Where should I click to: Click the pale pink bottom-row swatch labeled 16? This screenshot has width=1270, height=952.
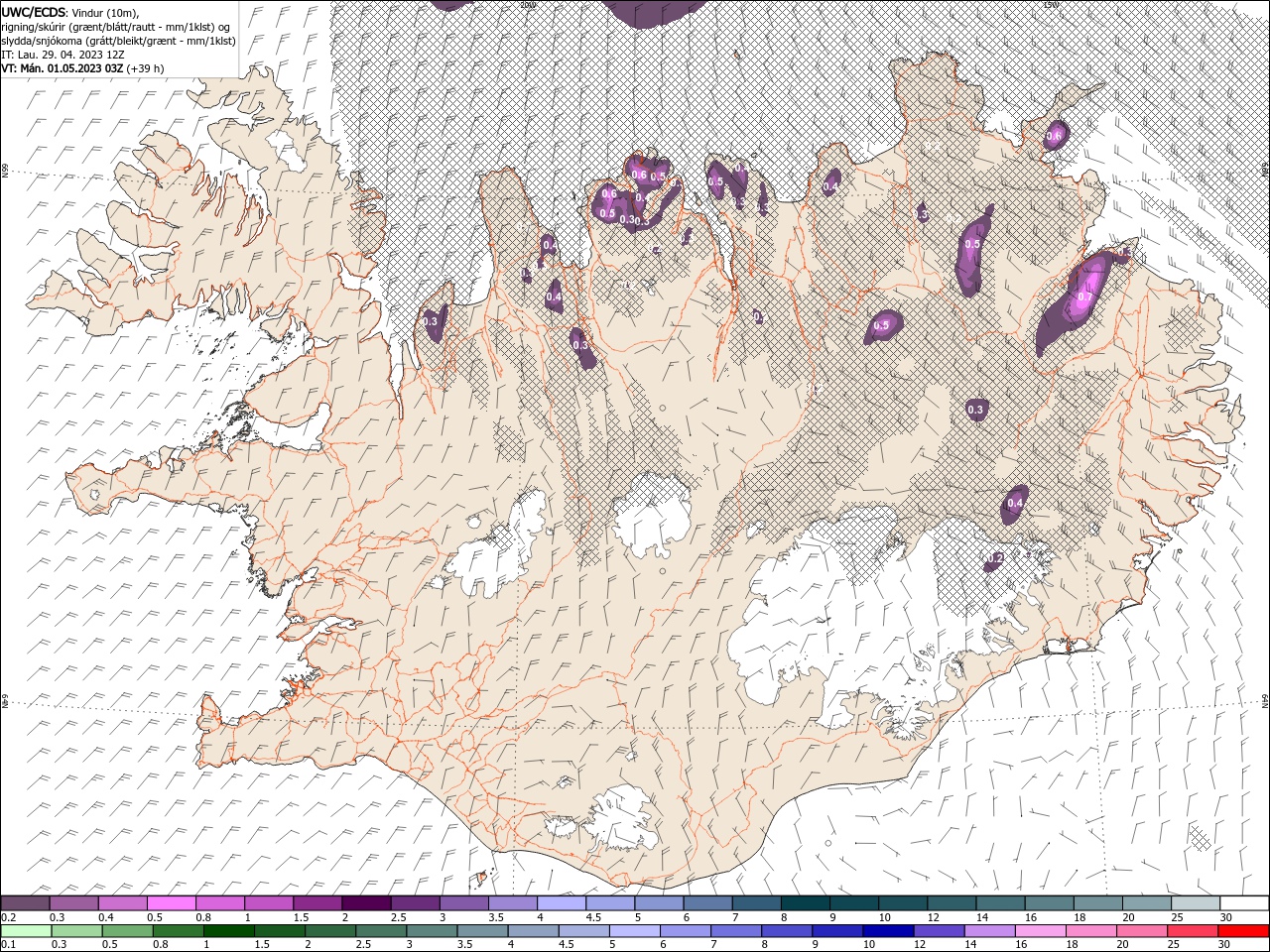point(1040,931)
